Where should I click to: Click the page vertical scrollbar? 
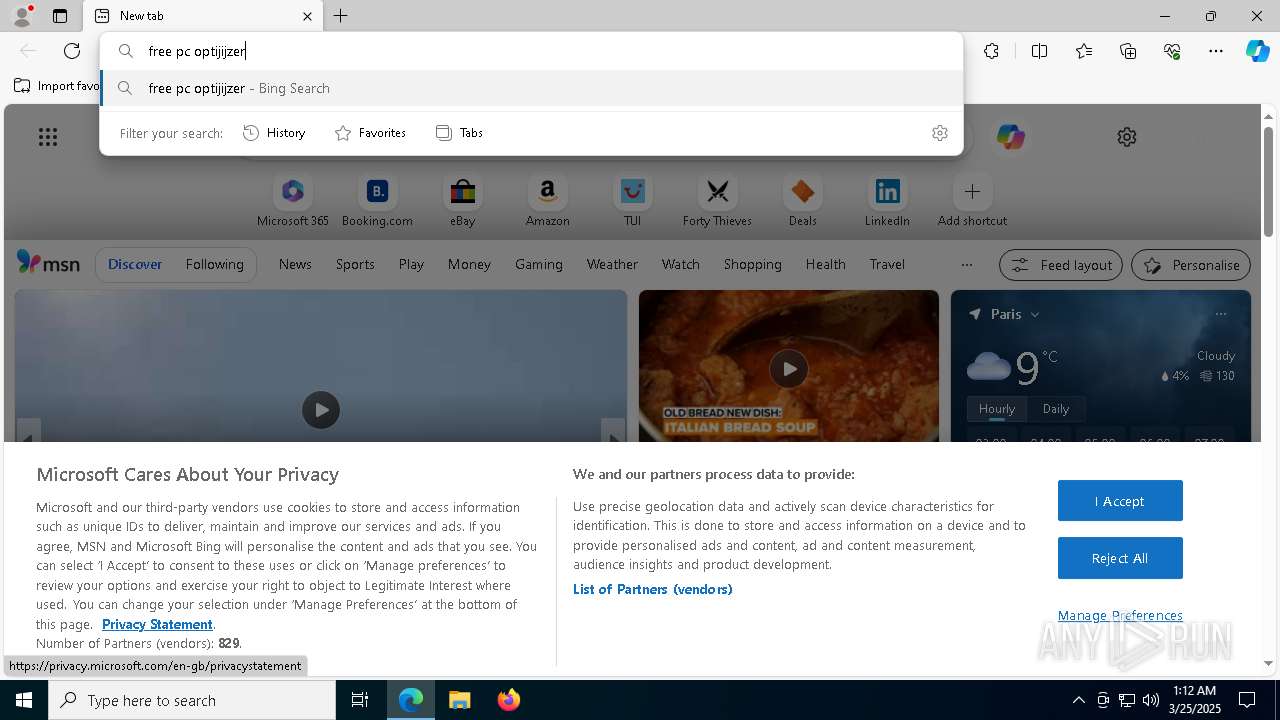(x=1268, y=182)
